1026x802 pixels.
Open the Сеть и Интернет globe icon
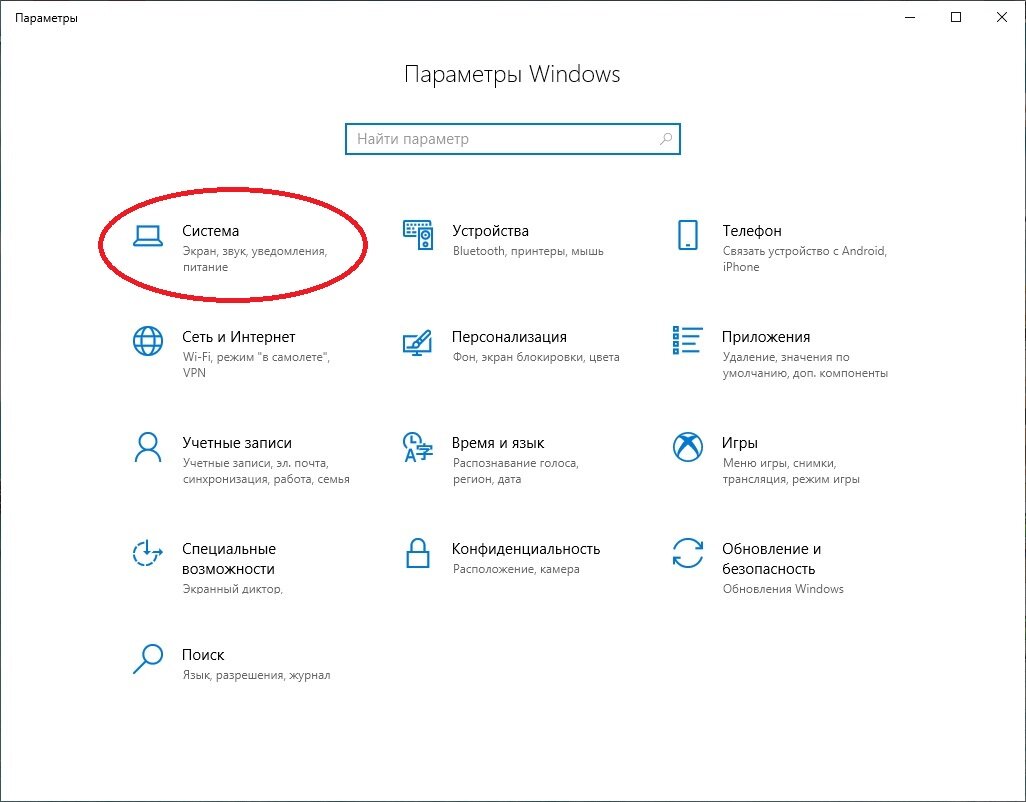[x=148, y=341]
